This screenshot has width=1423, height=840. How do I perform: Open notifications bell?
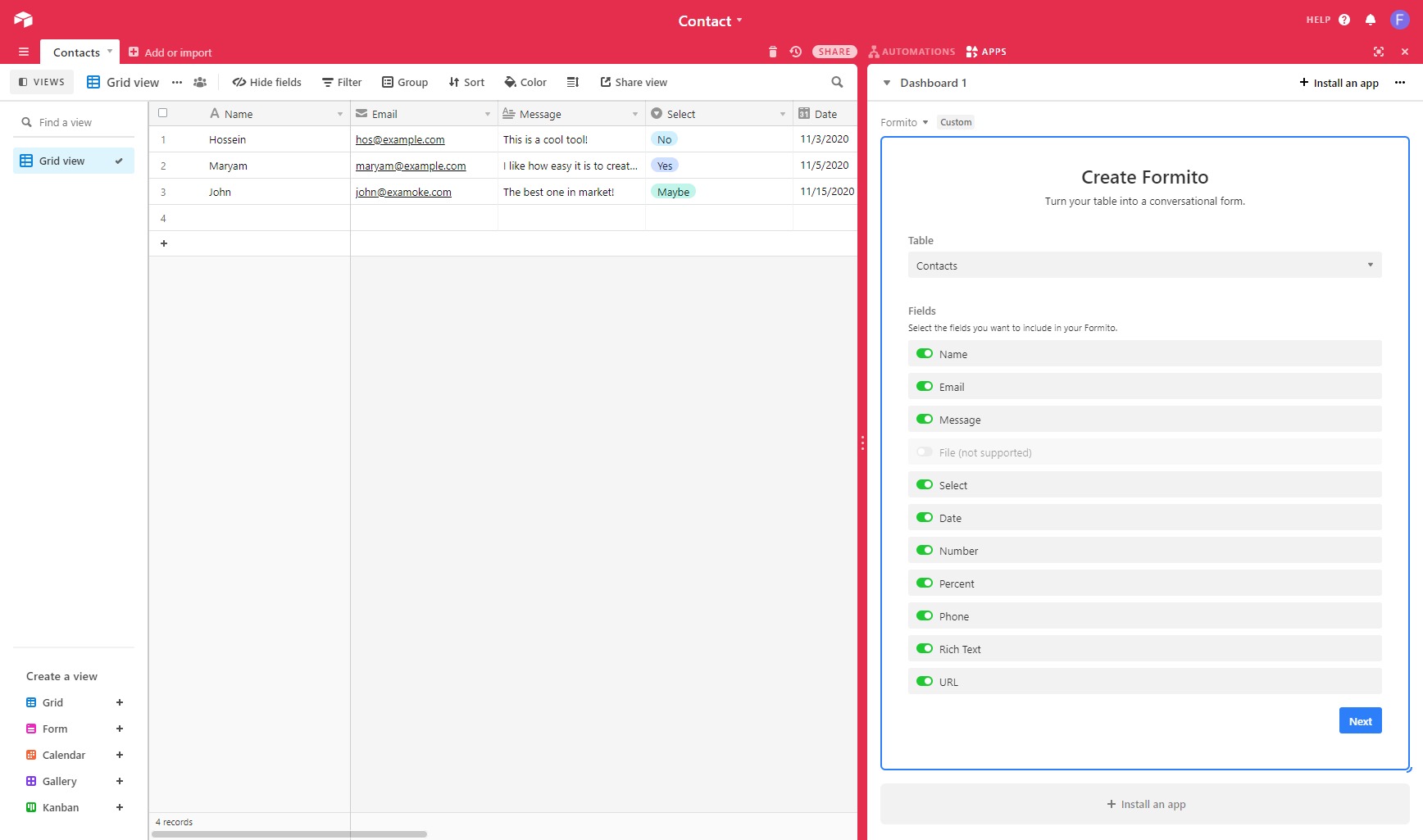pyautogui.click(x=1371, y=20)
